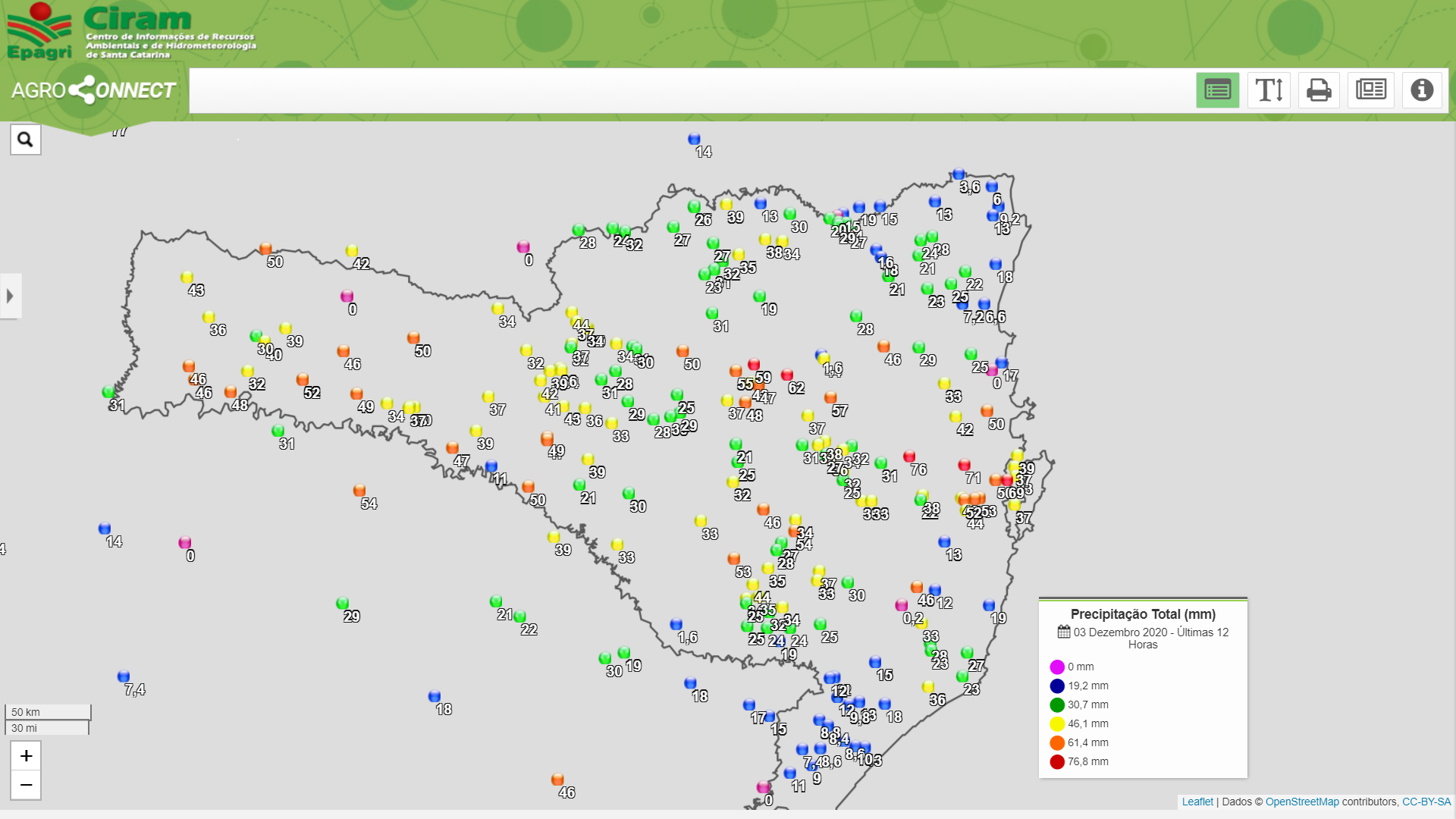
Task: Select the red station marker reading 71
Action: [x=964, y=465]
